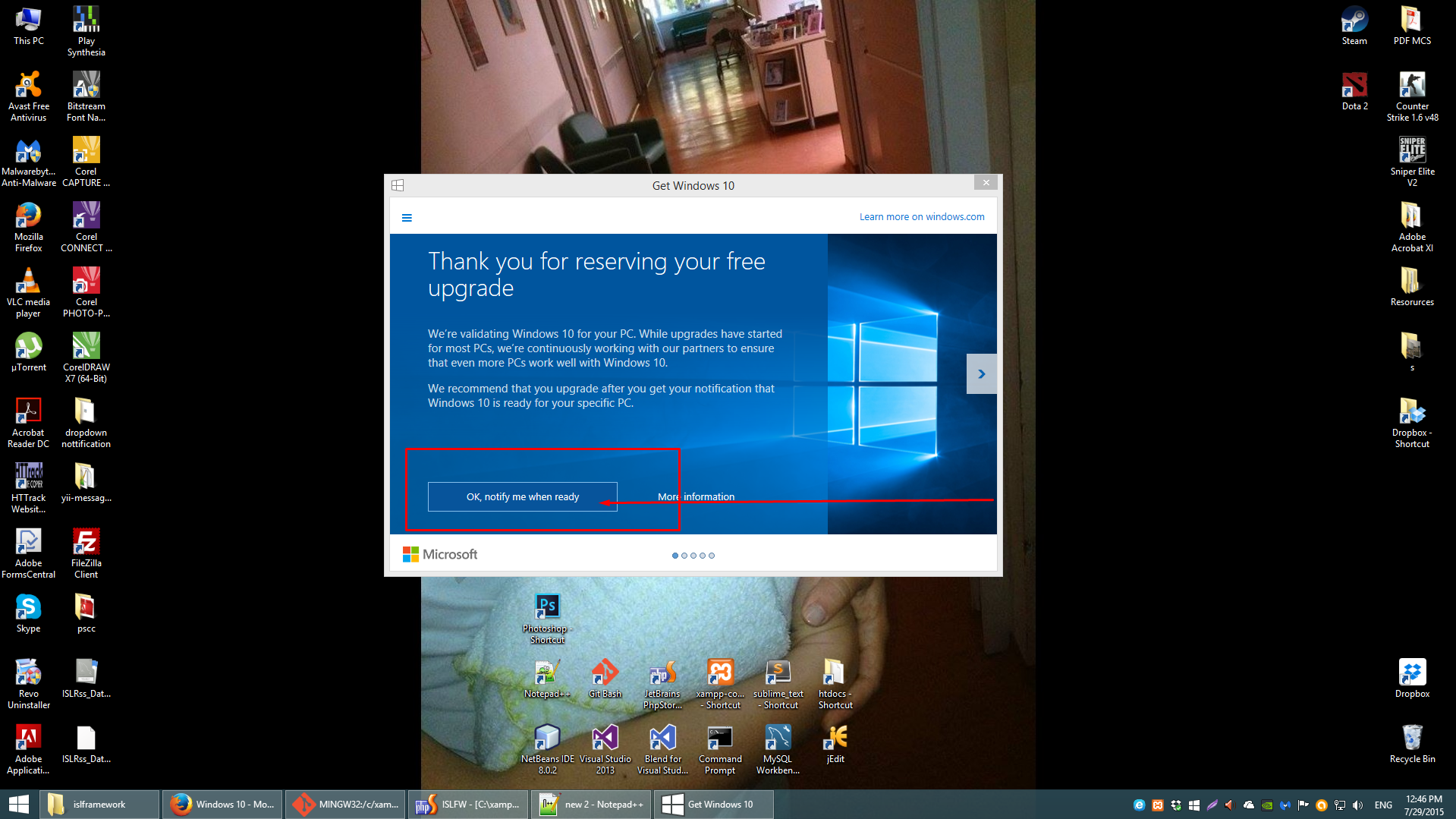Select the first page indicator dot
The width and height of the screenshot is (1456, 819).
coord(675,556)
